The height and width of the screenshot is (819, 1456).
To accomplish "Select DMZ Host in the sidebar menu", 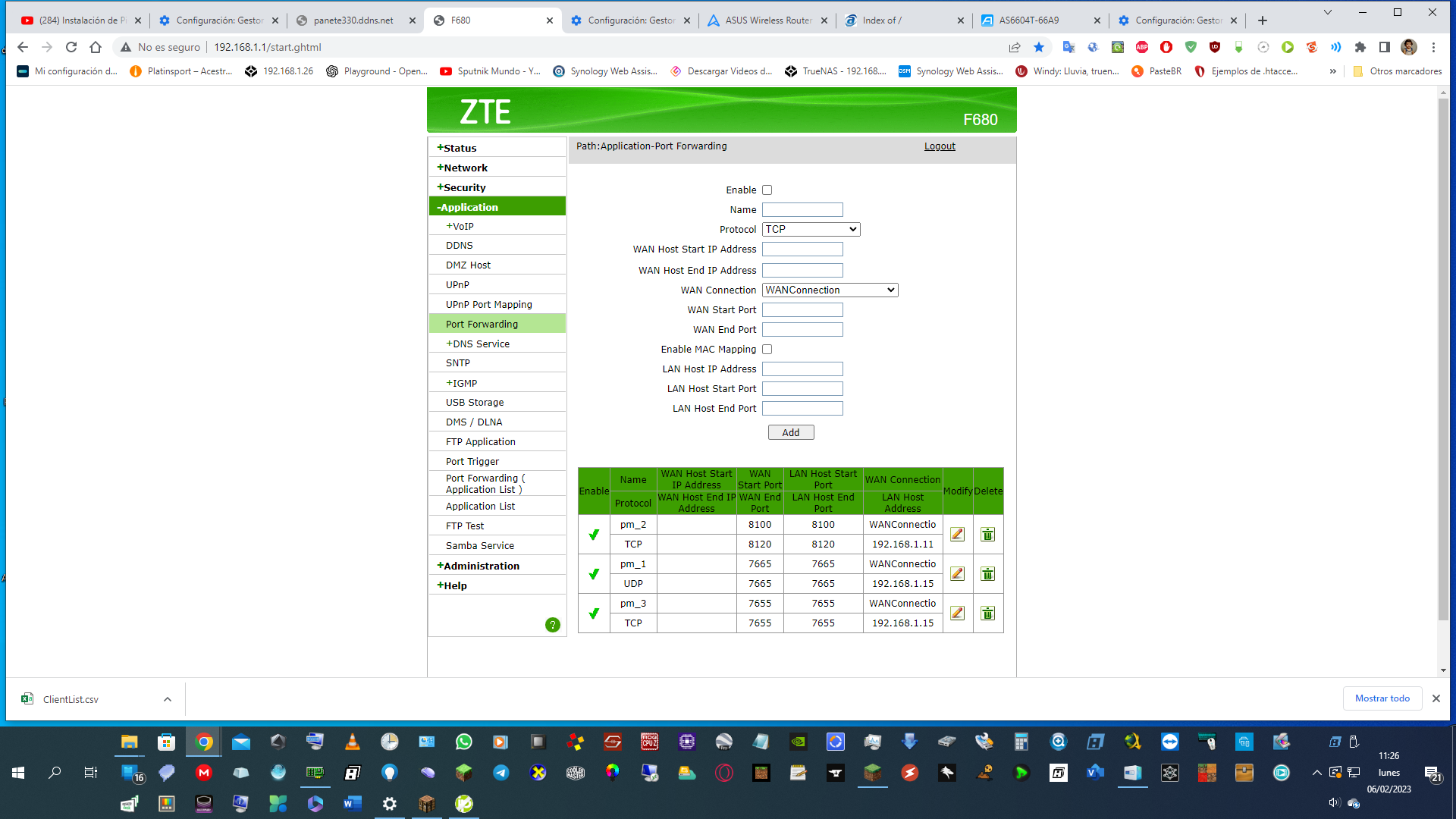I will click(x=468, y=265).
